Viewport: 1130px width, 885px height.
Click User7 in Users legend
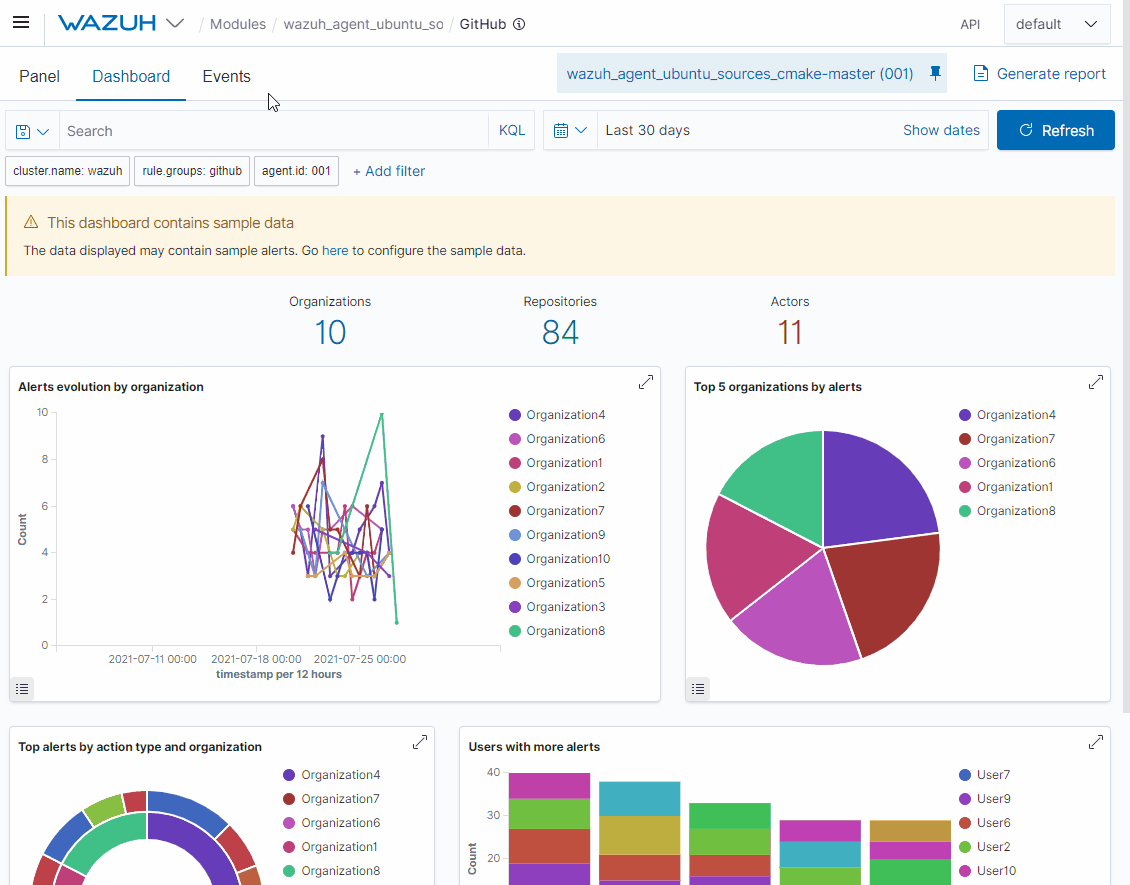coord(985,775)
